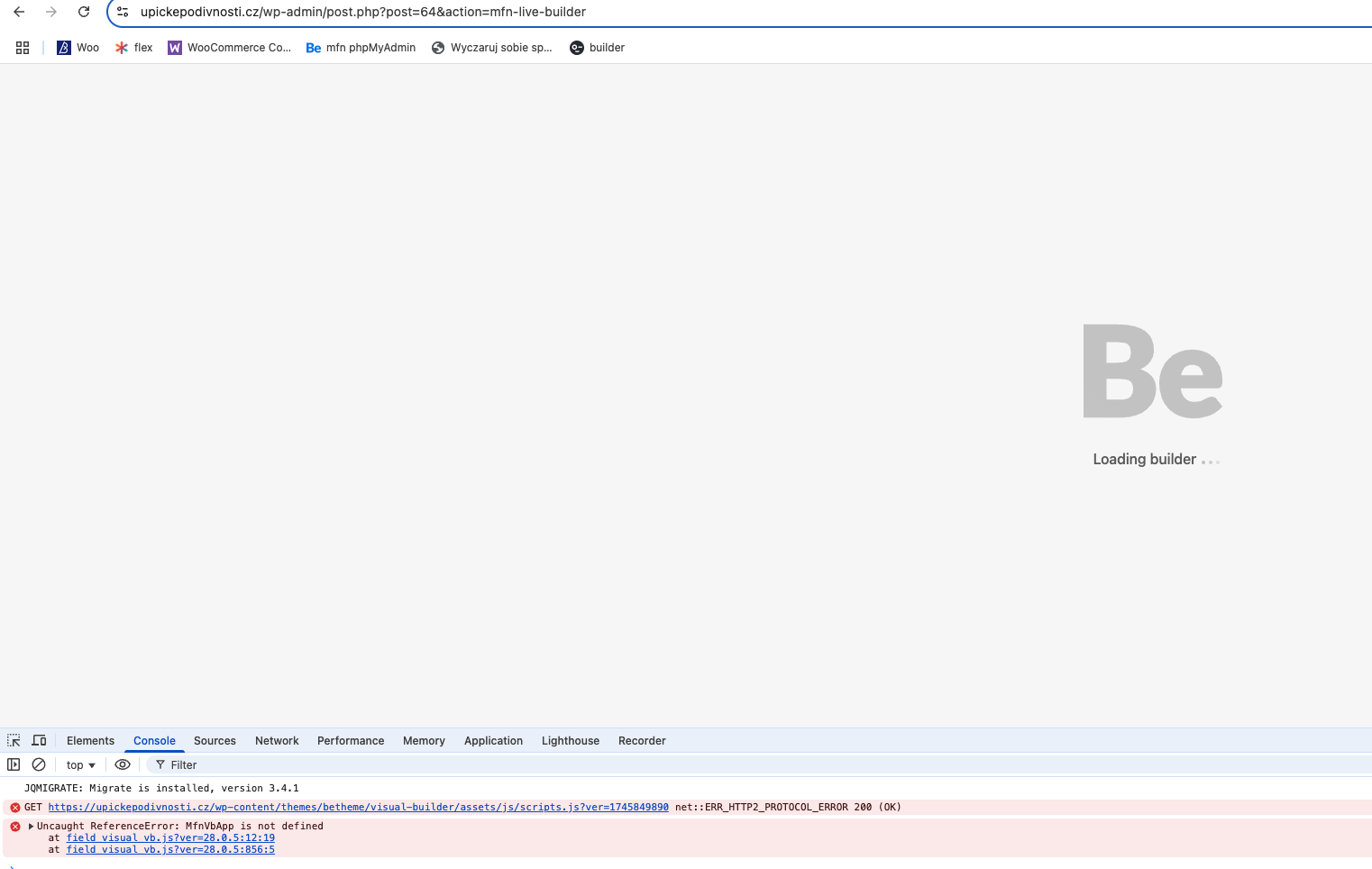Switch to the Elements tab
Image resolution: width=1372 pixels, height=869 pixels.
tap(90, 741)
